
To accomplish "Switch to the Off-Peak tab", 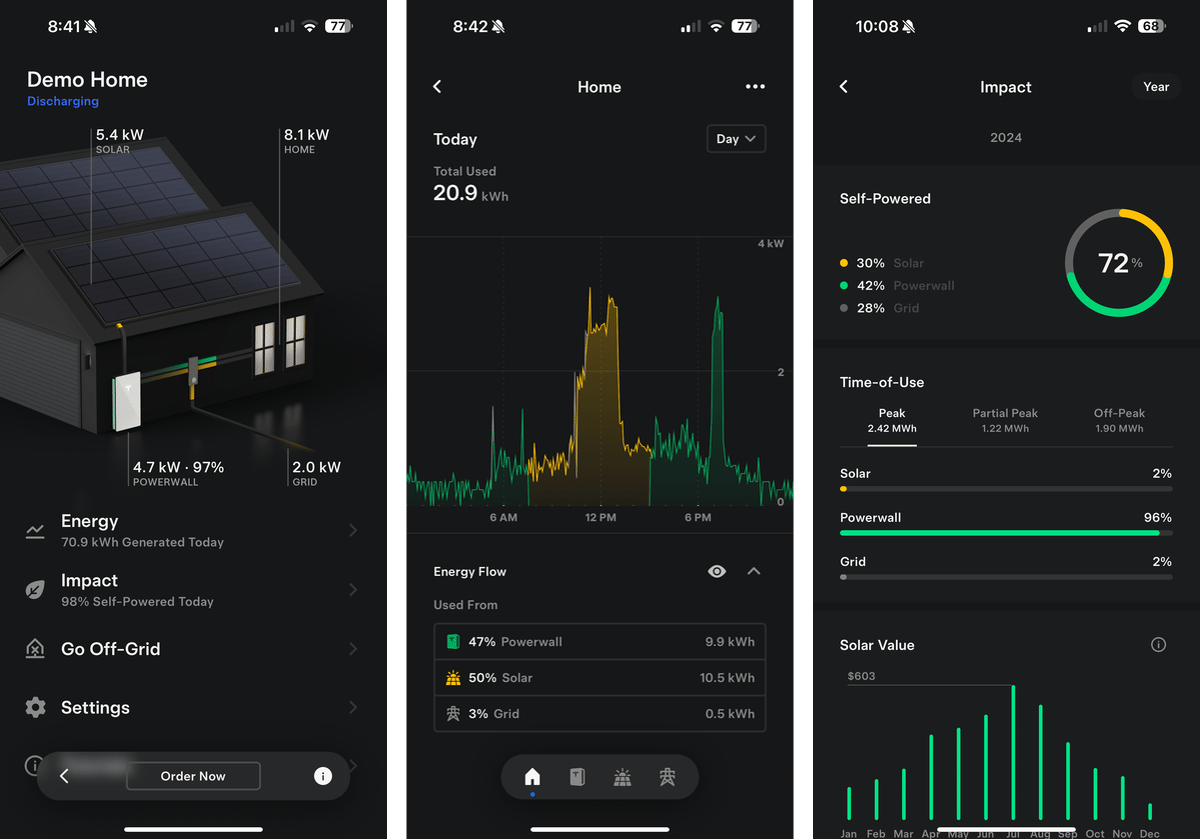I will click(1119, 421).
